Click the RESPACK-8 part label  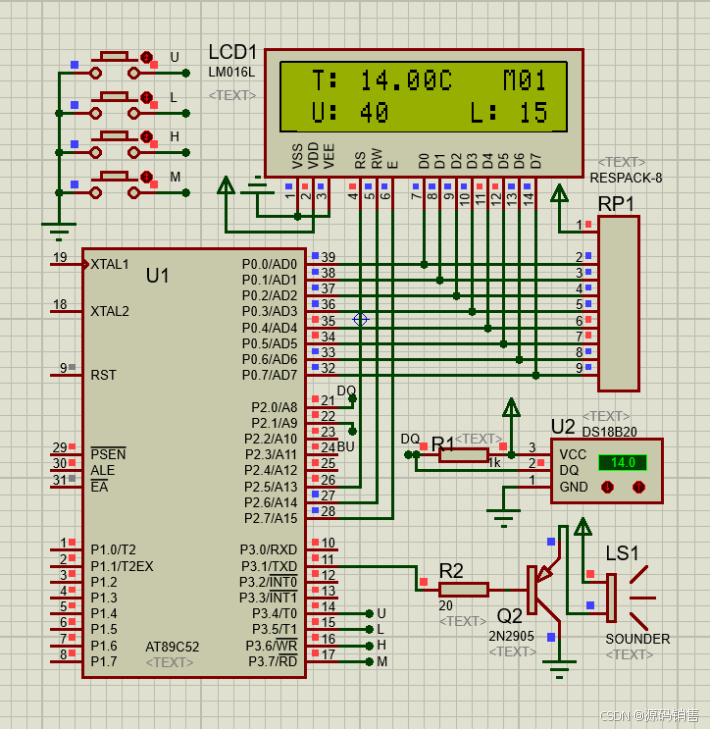pyautogui.click(x=625, y=178)
